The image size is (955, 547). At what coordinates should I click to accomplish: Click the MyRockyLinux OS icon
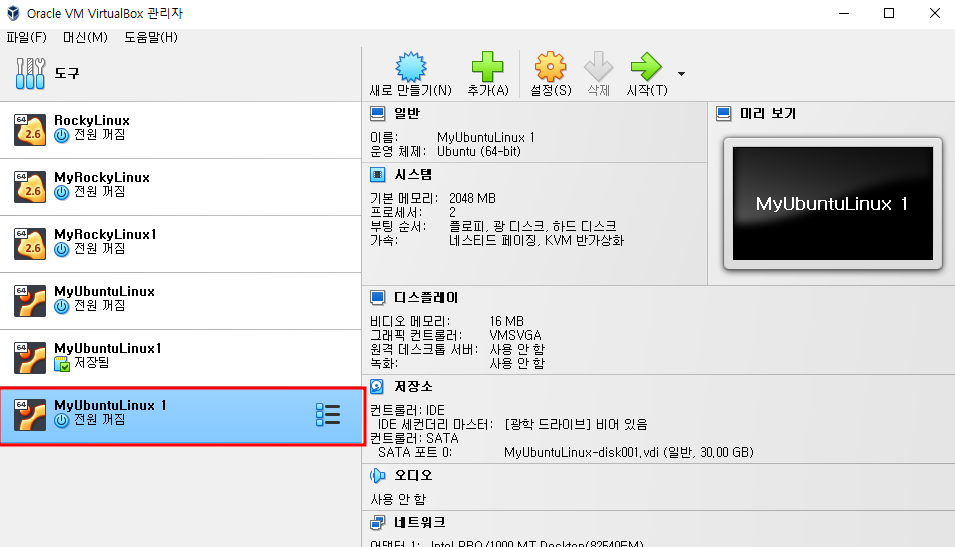[x=30, y=187]
